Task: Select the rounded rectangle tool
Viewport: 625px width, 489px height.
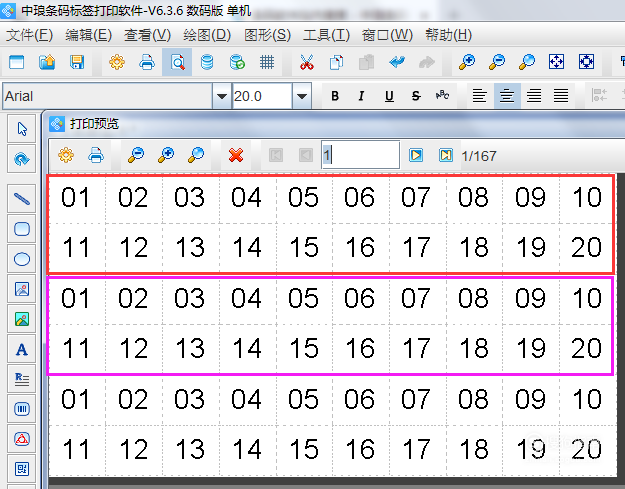Action: [22, 229]
